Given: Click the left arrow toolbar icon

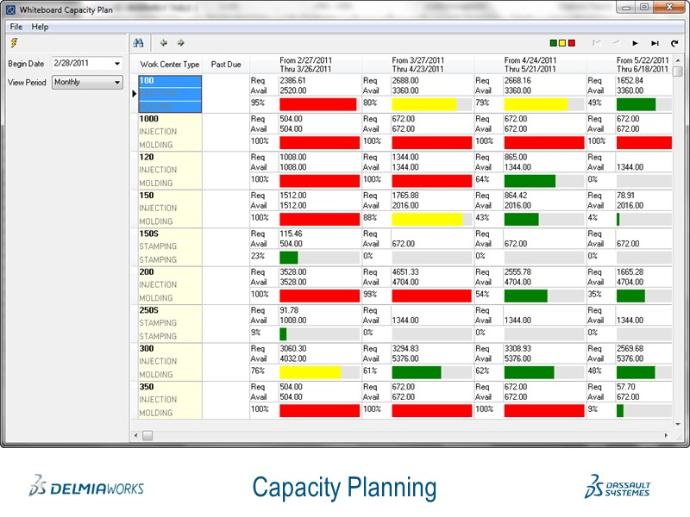Looking at the screenshot, I should click(164, 43).
